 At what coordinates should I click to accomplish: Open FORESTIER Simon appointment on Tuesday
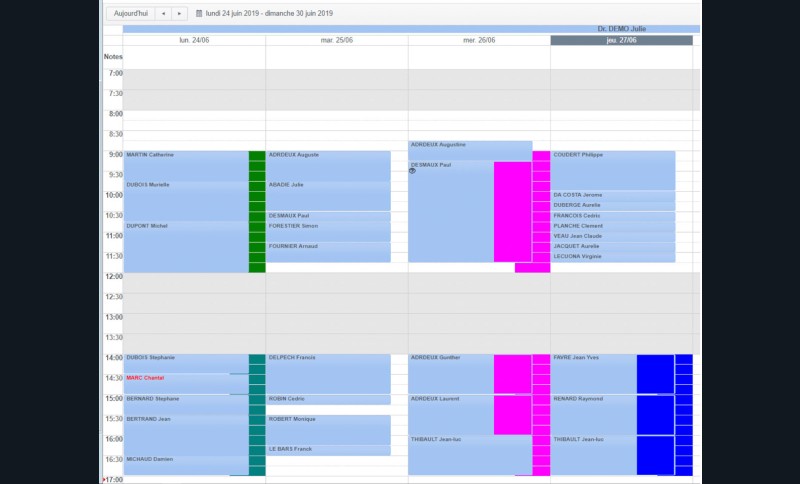pos(328,226)
